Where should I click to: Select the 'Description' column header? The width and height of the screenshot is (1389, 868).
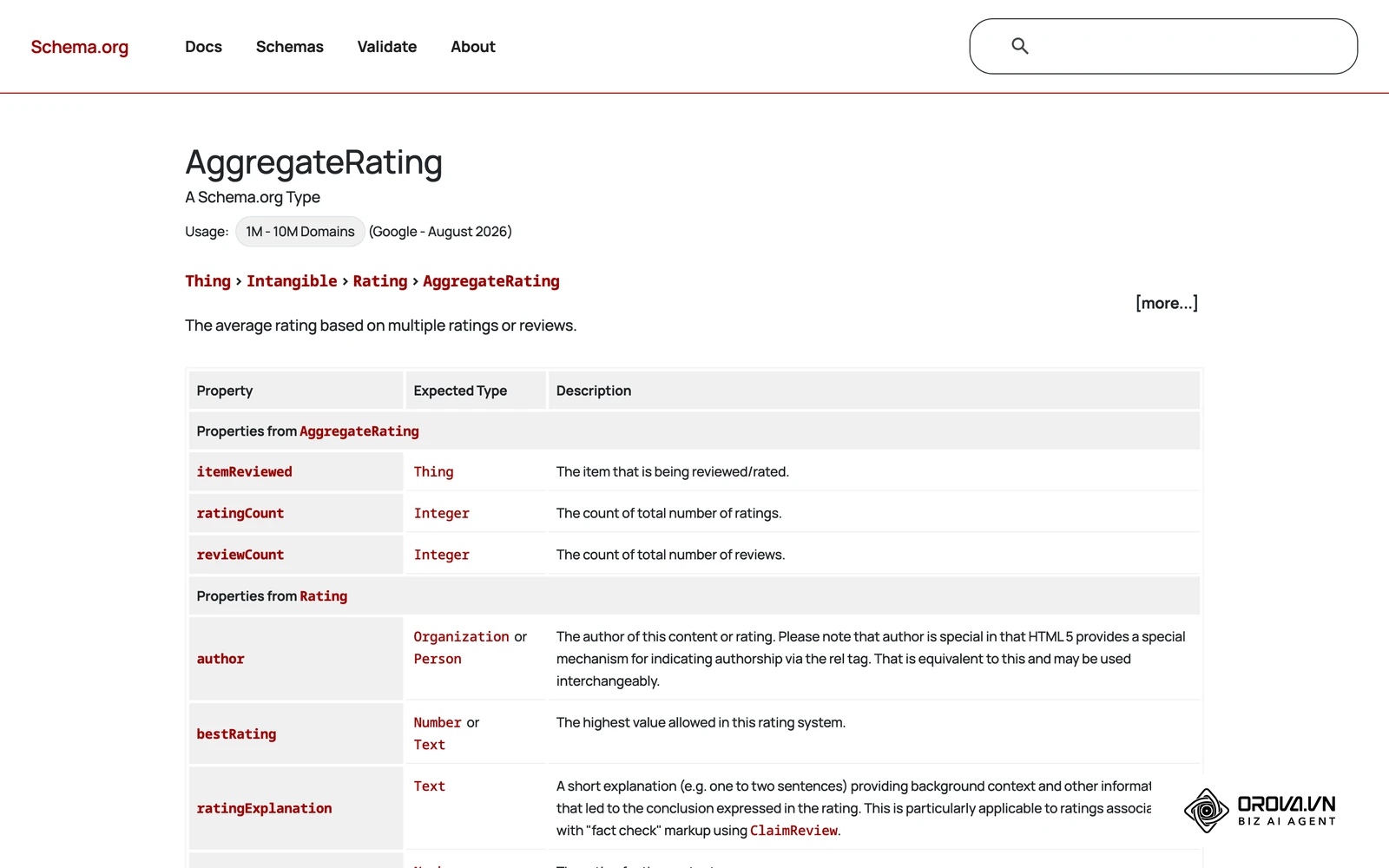pyautogui.click(x=874, y=391)
